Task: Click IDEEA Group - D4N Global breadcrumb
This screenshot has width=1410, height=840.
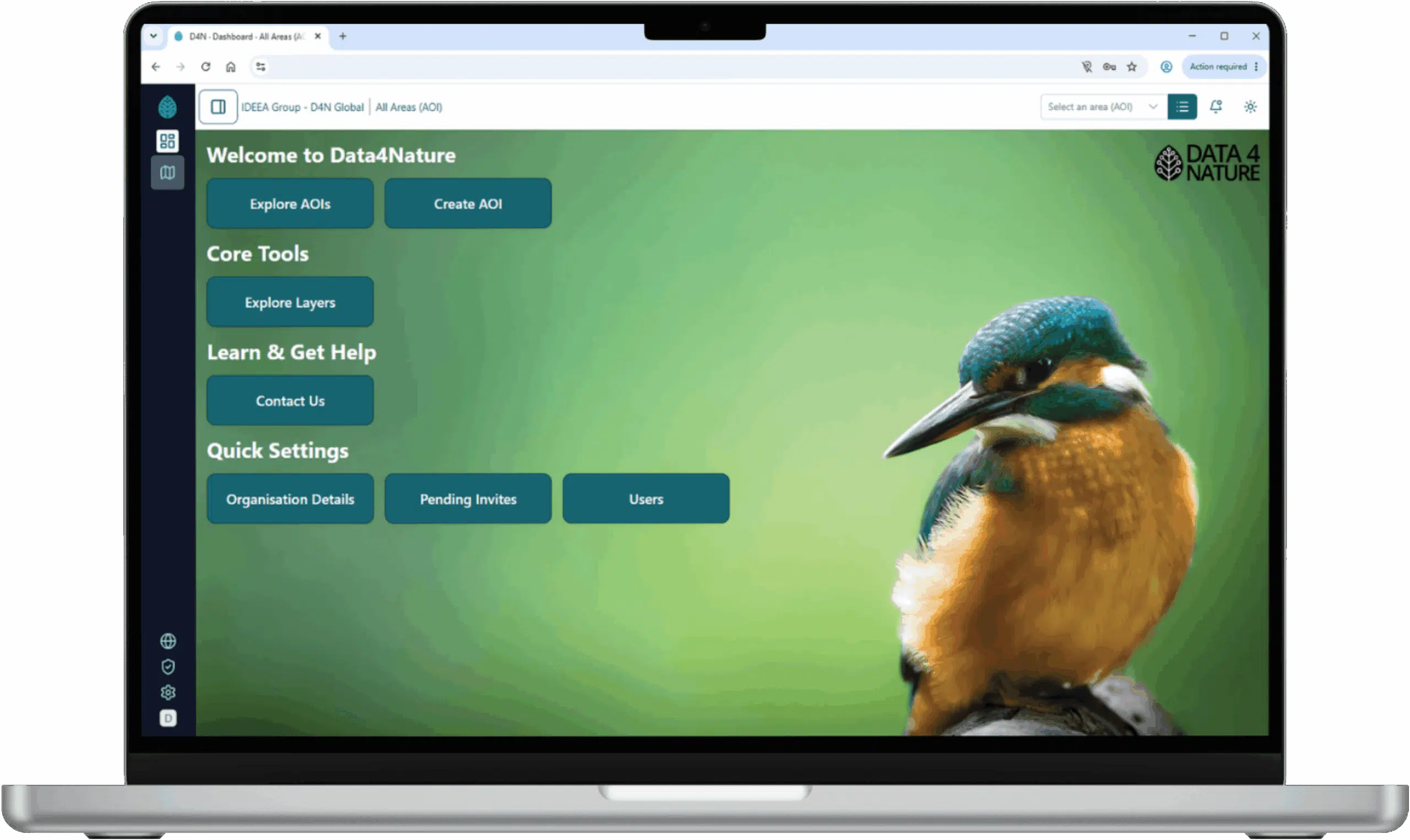Action: pos(303,107)
